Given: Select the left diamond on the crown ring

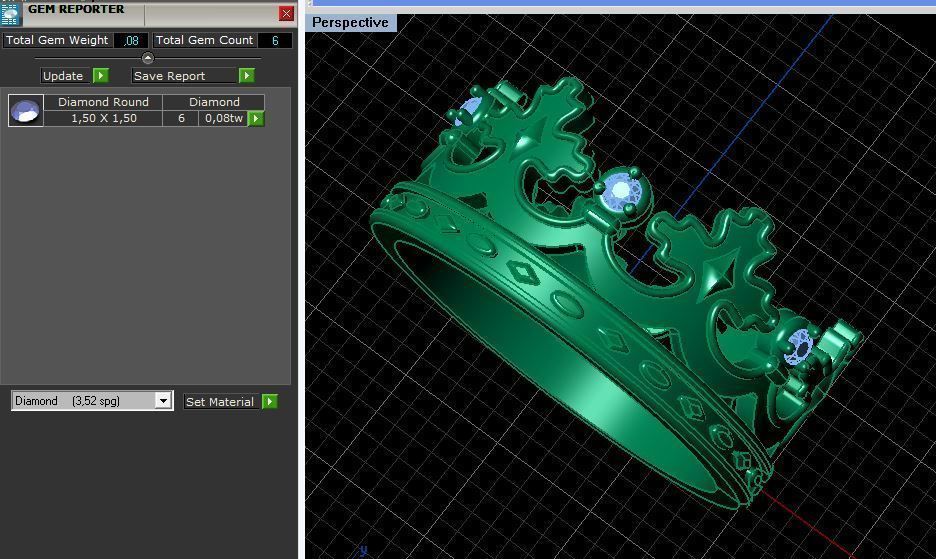Looking at the screenshot, I should pyautogui.click(x=468, y=110).
